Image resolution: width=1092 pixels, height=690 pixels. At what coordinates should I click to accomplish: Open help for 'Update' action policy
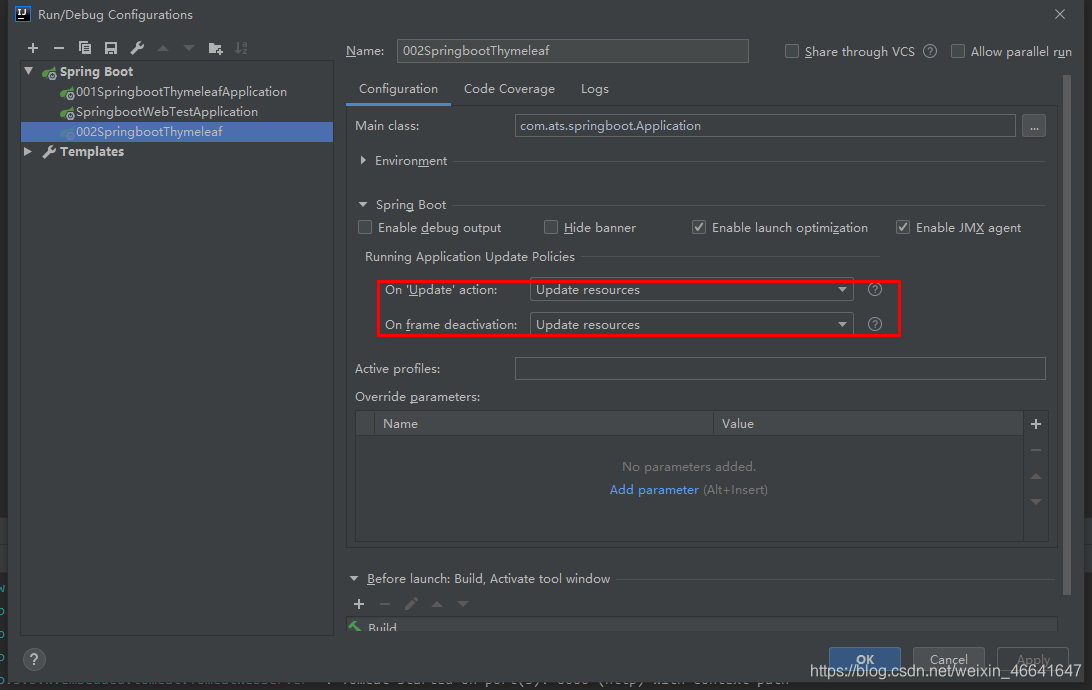pyautogui.click(x=875, y=290)
